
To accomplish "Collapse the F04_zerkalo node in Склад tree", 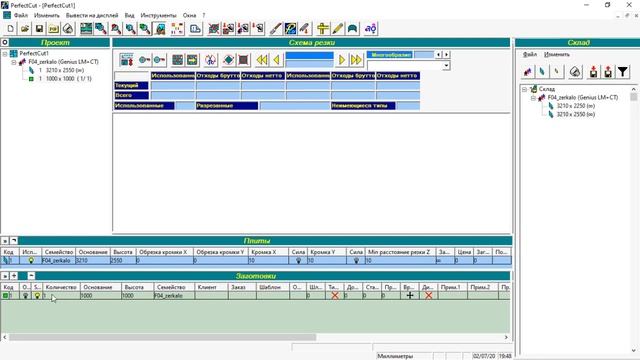I will pos(533,98).
